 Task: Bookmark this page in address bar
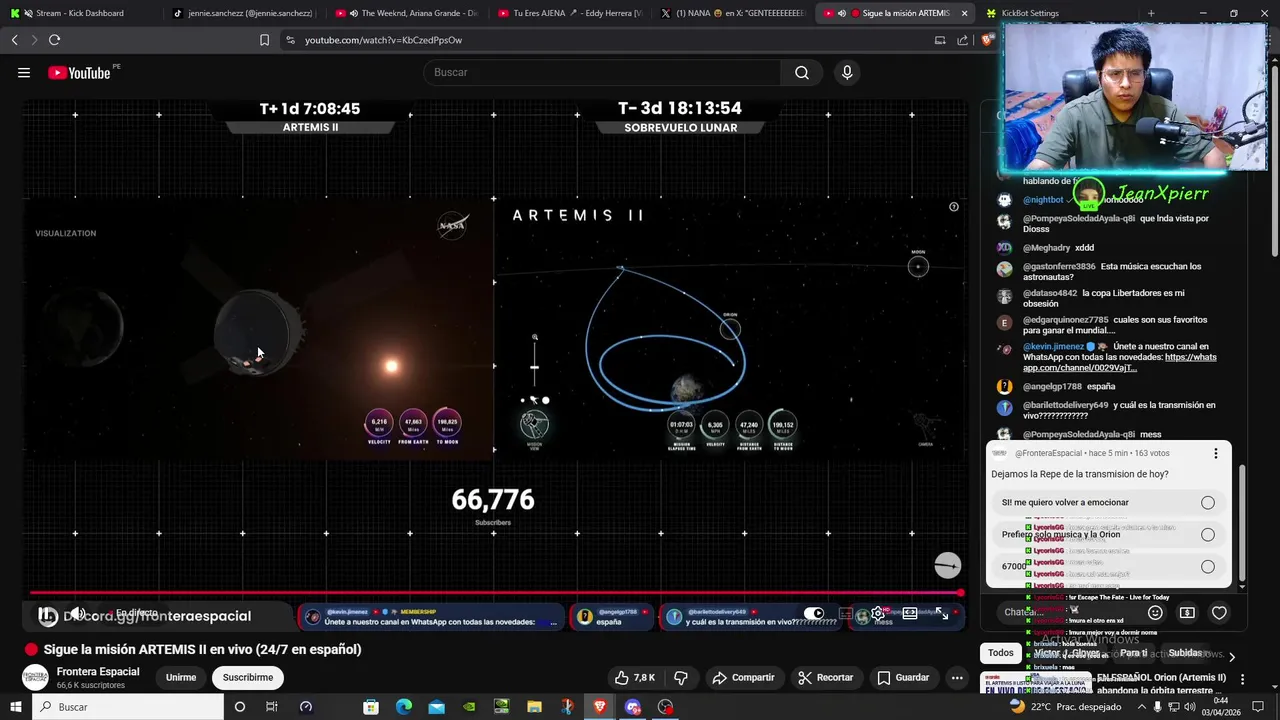click(264, 40)
